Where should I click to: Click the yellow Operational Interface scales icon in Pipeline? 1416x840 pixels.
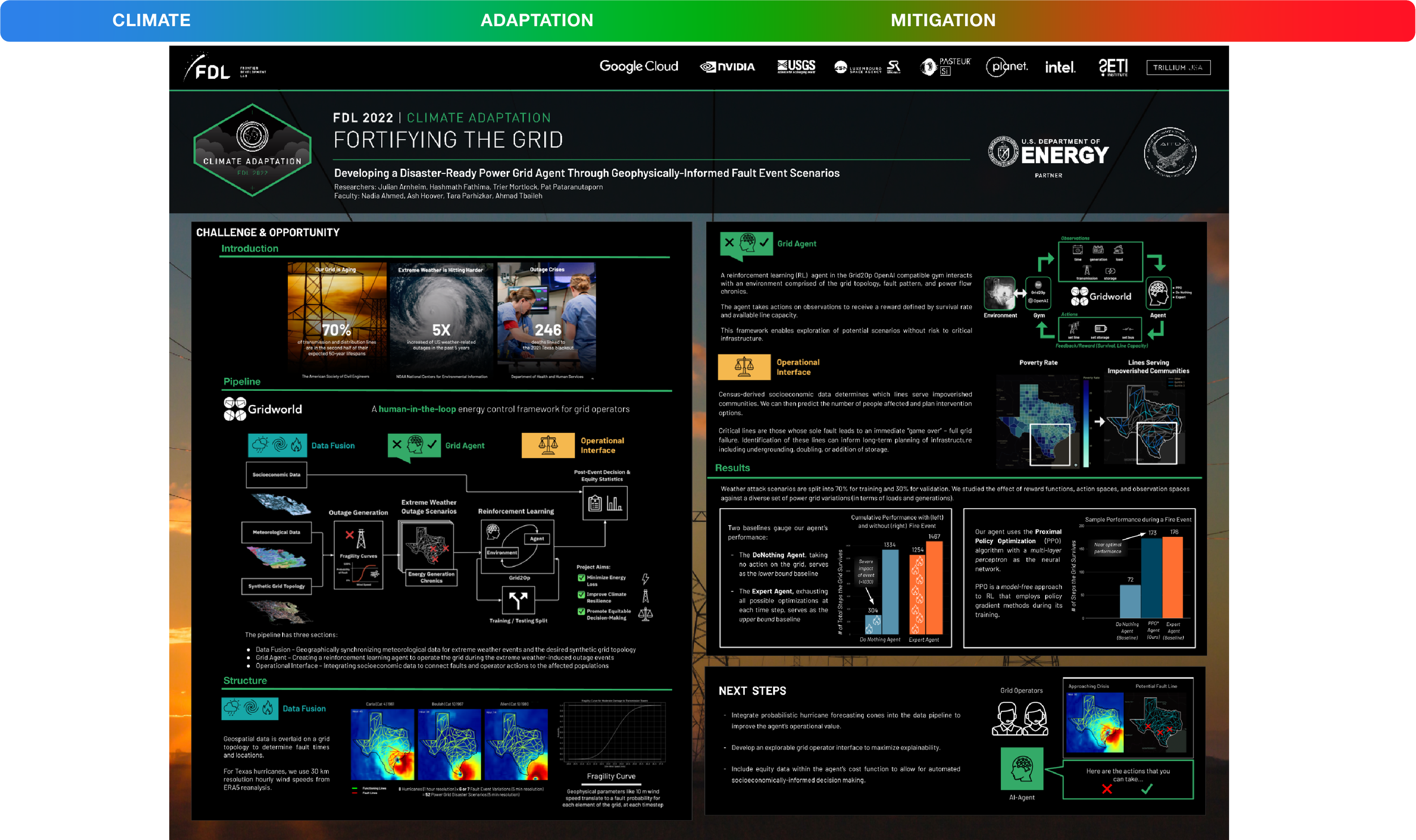(x=548, y=445)
